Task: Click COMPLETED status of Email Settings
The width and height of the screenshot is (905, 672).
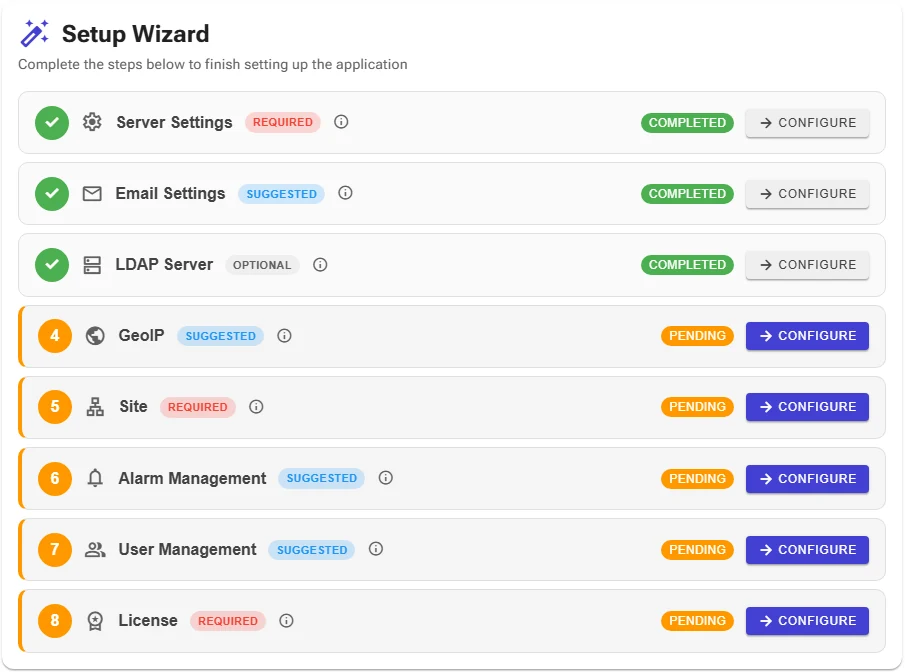Action: 687,193
